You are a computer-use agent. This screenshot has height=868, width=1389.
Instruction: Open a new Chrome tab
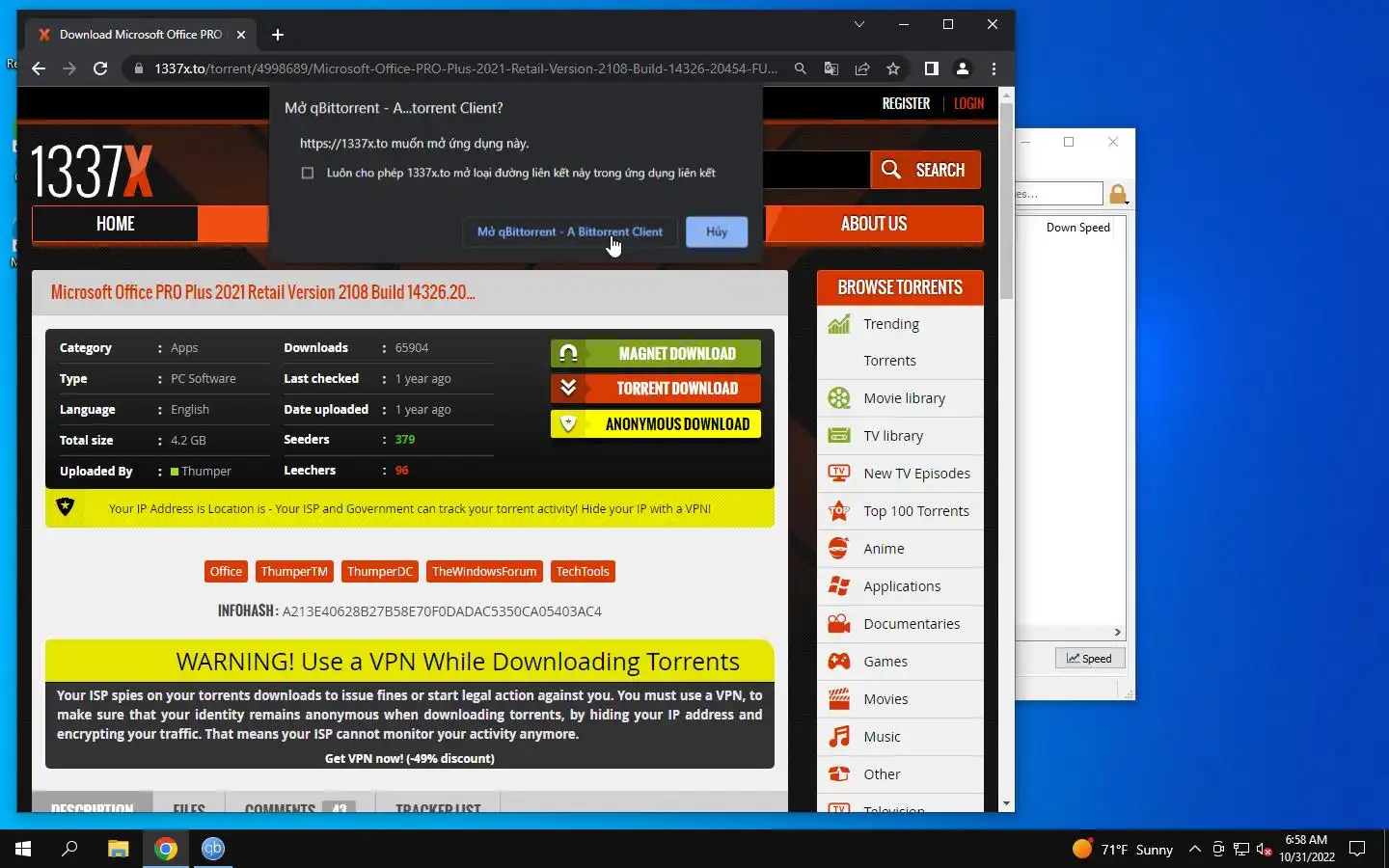tap(278, 35)
